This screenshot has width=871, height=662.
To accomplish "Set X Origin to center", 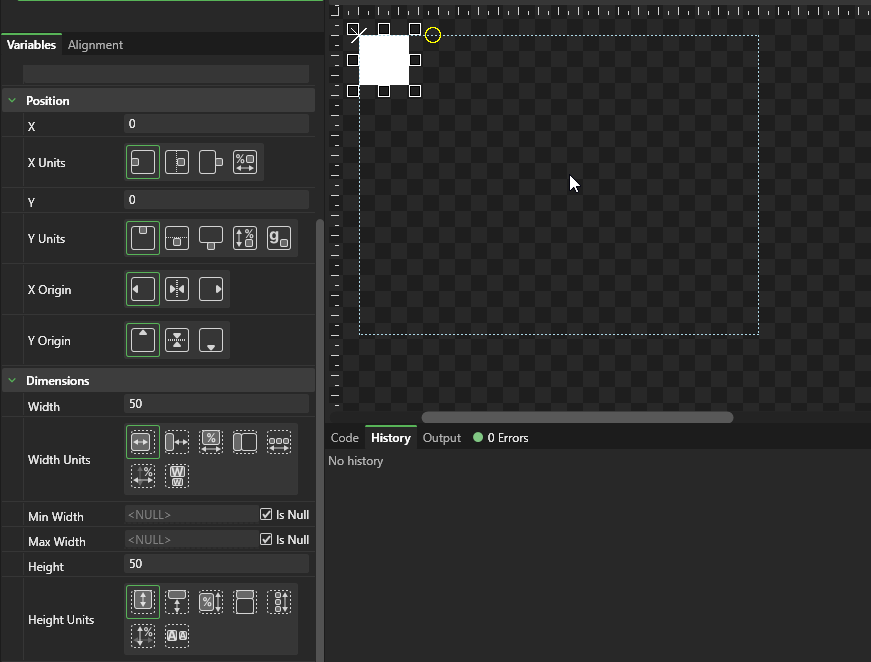I will point(177,289).
